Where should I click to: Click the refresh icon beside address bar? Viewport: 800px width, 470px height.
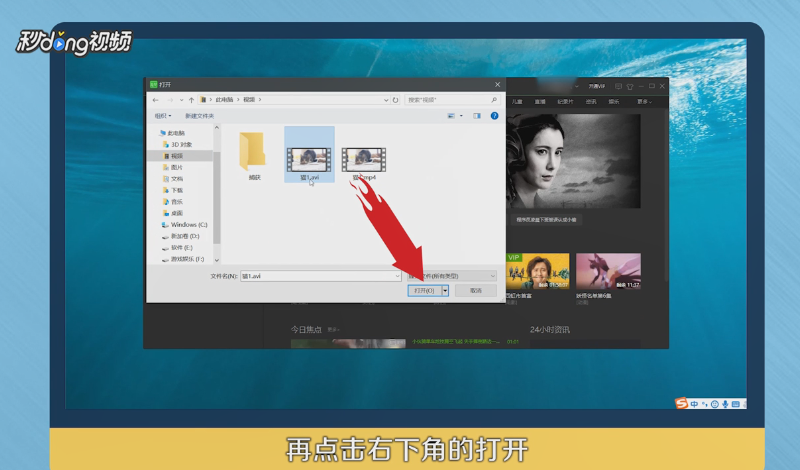coord(395,100)
